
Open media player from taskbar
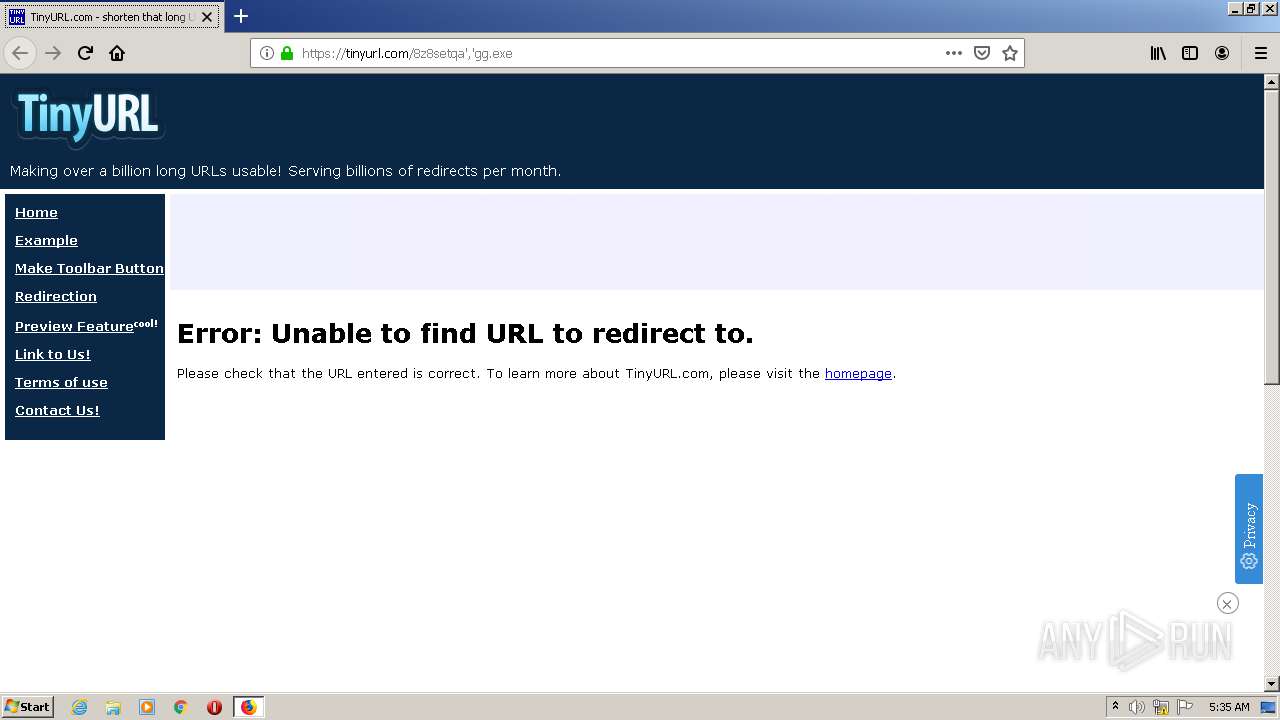pyautogui.click(x=147, y=707)
